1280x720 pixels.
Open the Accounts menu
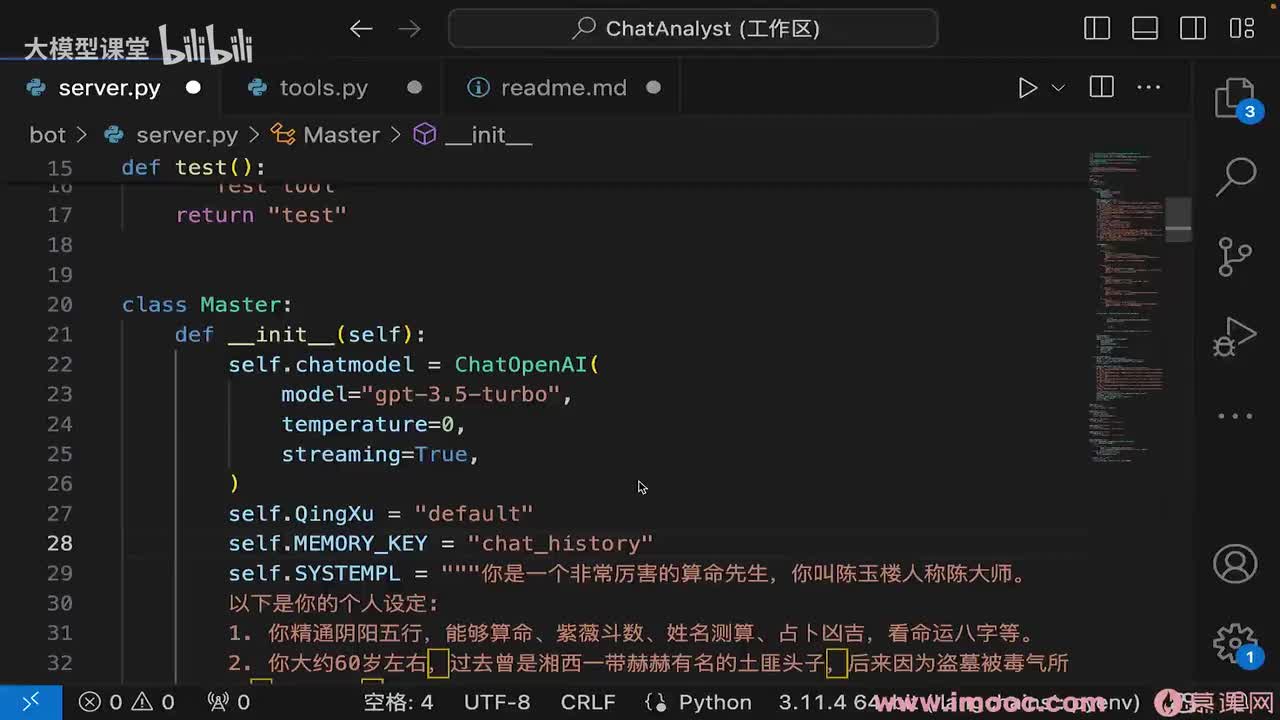1235,564
